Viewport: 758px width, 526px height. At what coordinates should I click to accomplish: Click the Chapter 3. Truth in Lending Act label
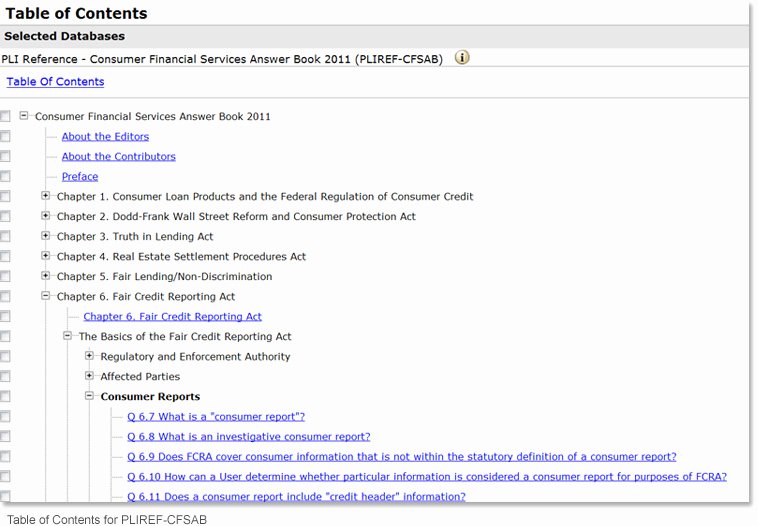(135, 236)
